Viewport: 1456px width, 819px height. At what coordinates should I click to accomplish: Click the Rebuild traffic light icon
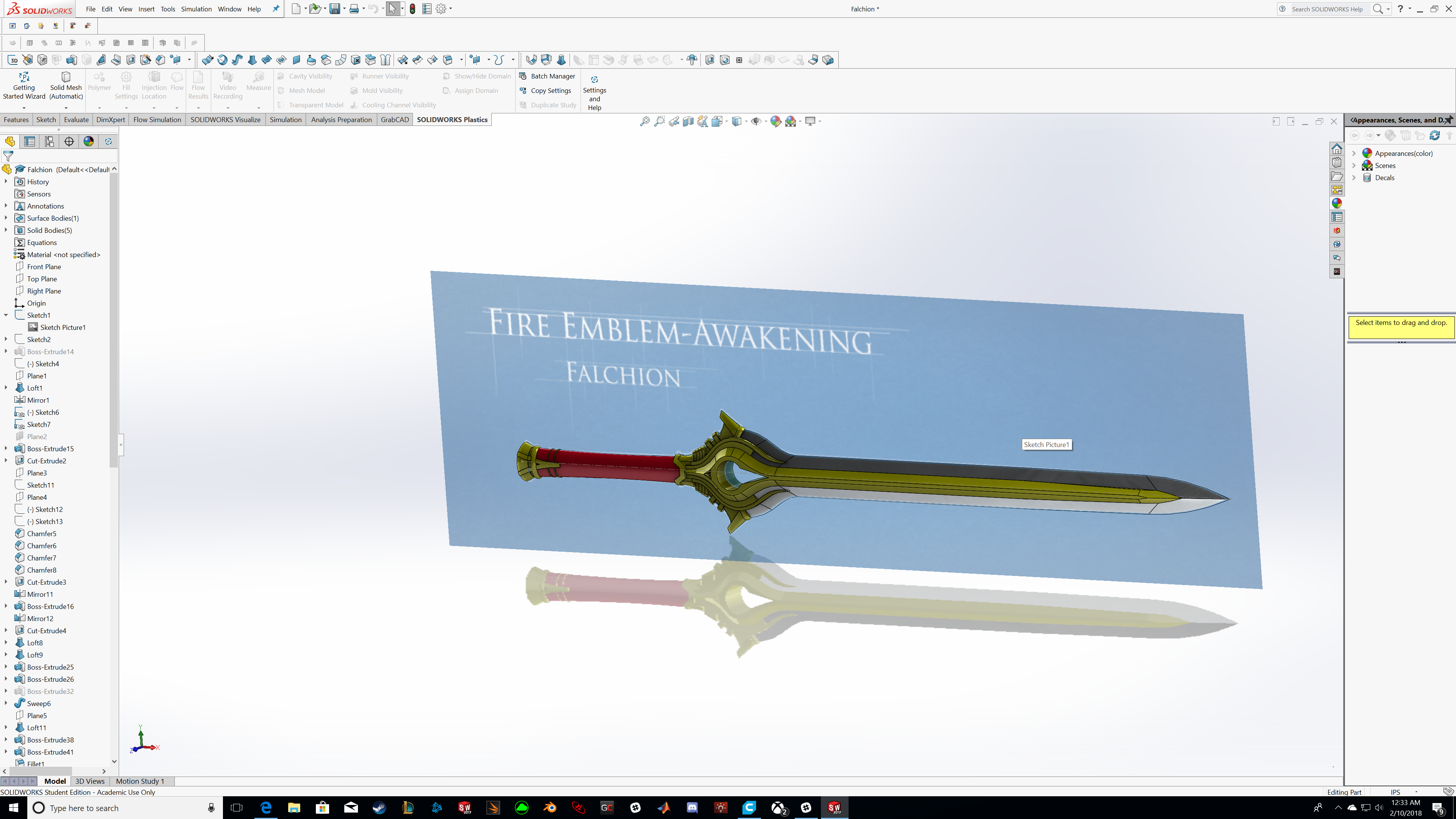(413, 9)
